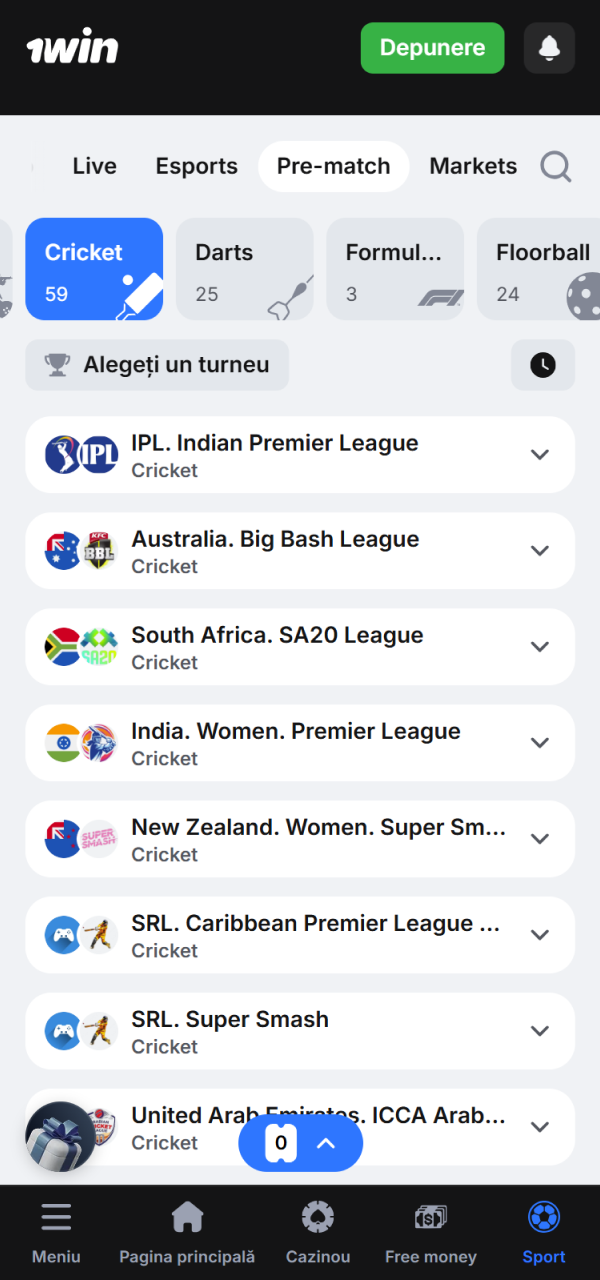Switch to the Live tab
Viewport: 600px width, 1280px height.
tap(95, 166)
